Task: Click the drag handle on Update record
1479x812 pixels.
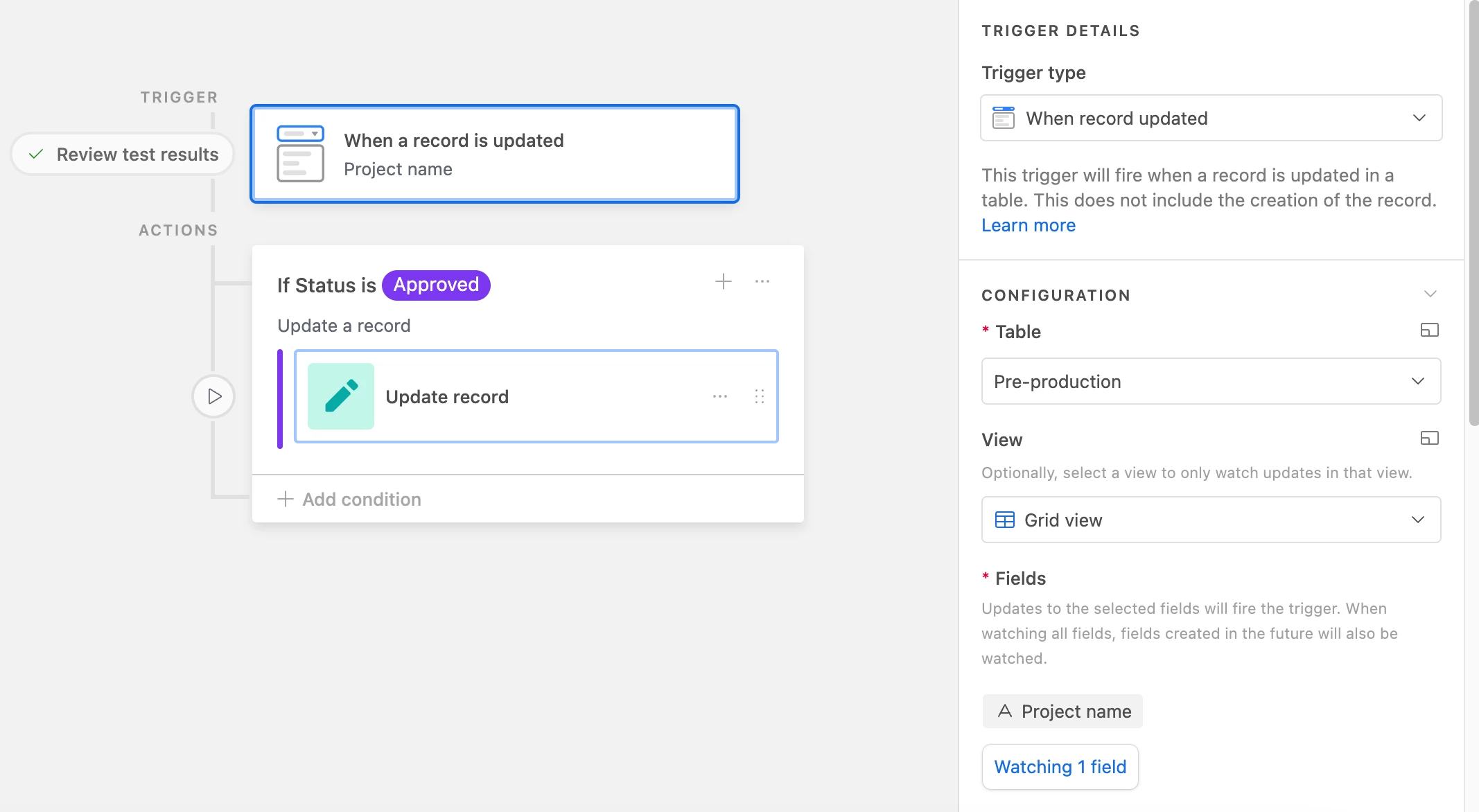Action: click(x=760, y=396)
